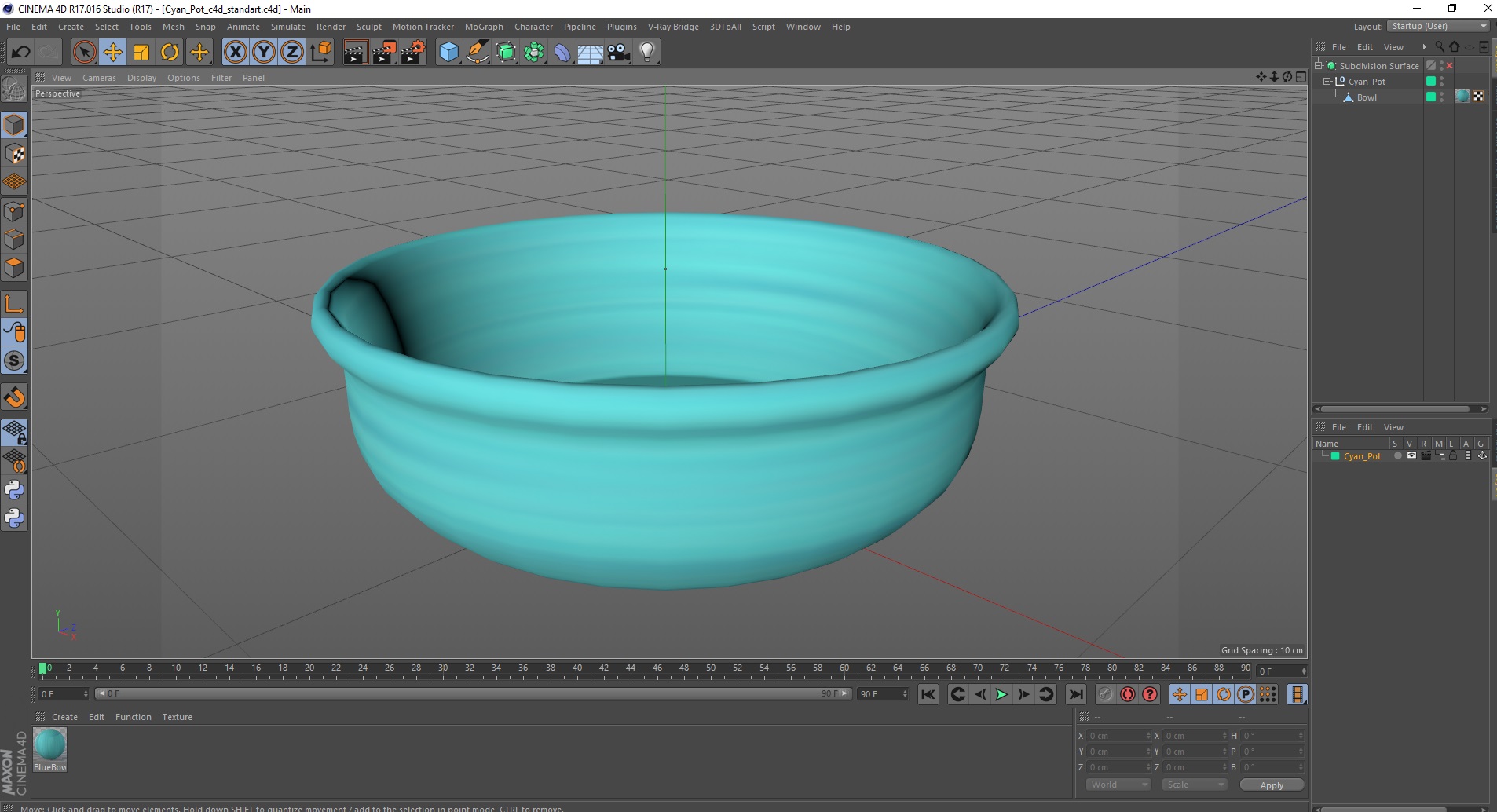This screenshot has height=812, width=1497.
Task: Switch to Polygons mode
Action: point(14,268)
